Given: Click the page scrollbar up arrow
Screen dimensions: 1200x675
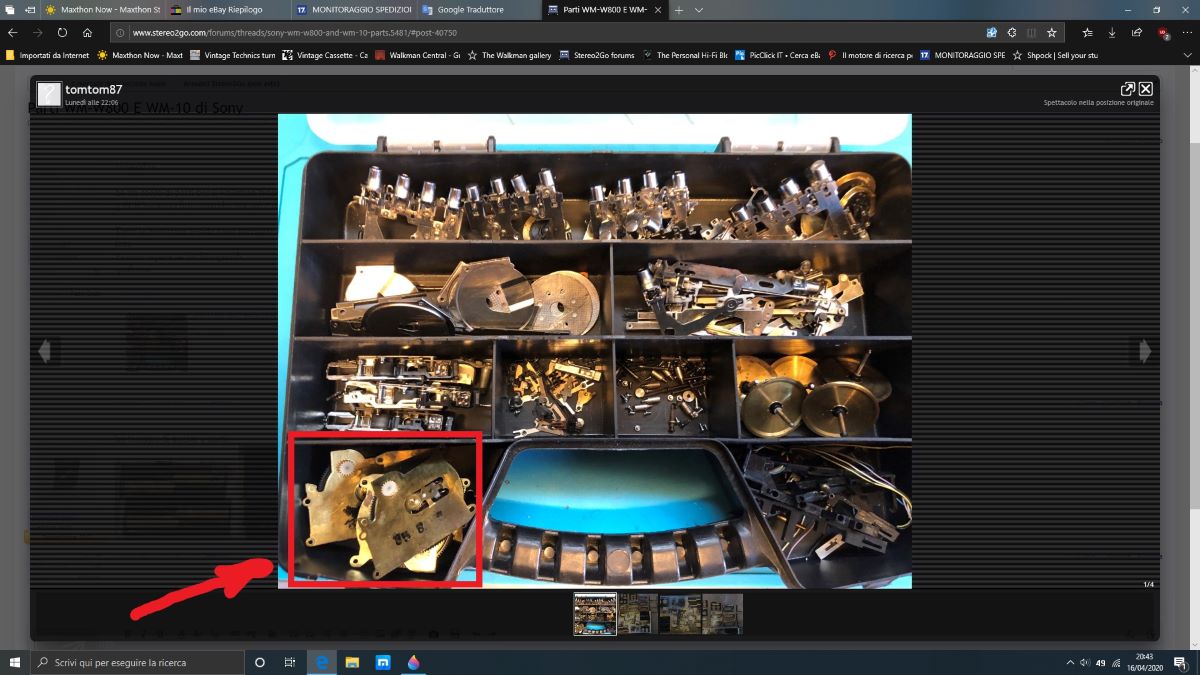Looking at the screenshot, I should point(1194,70).
